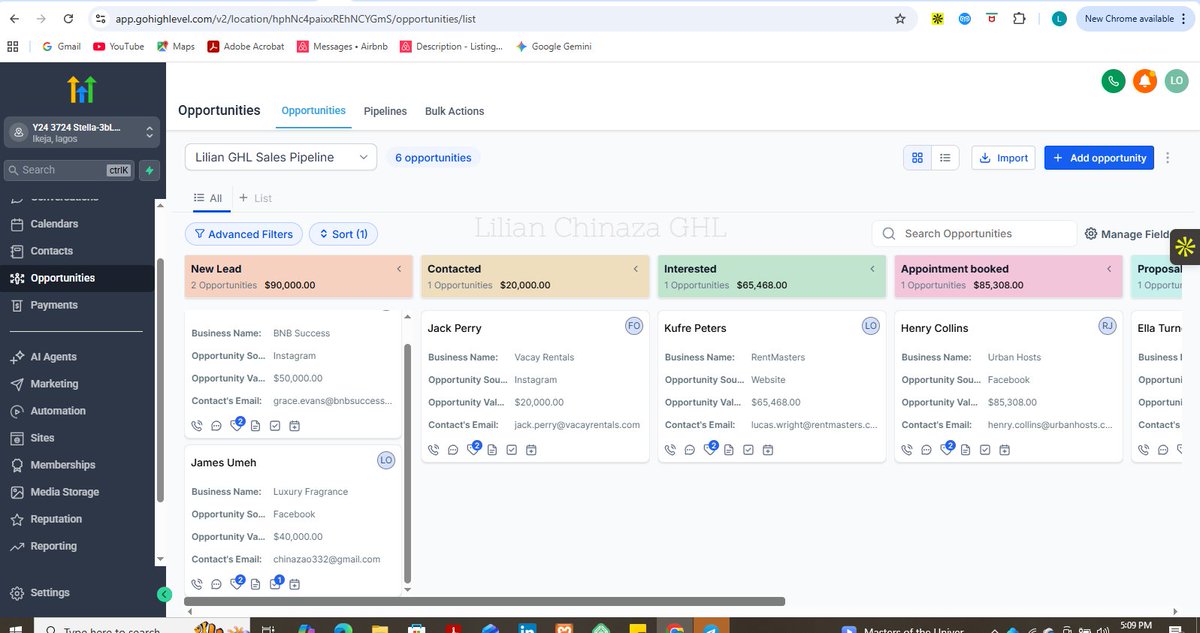Click the bookmark star in the address bar
The image size is (1200, 633).
900,18
